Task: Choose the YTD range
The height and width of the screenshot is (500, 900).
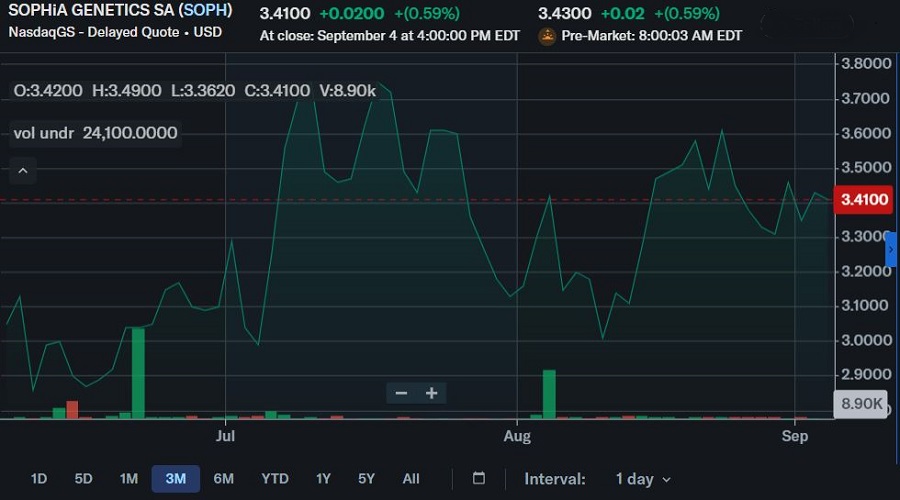Action: pyautogui.click(x=275, y=479)
